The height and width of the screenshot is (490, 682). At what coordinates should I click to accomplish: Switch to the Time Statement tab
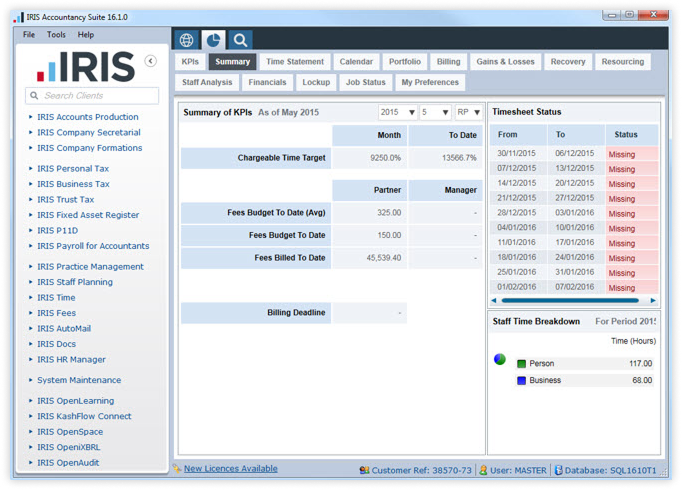[x=295, y=62]
